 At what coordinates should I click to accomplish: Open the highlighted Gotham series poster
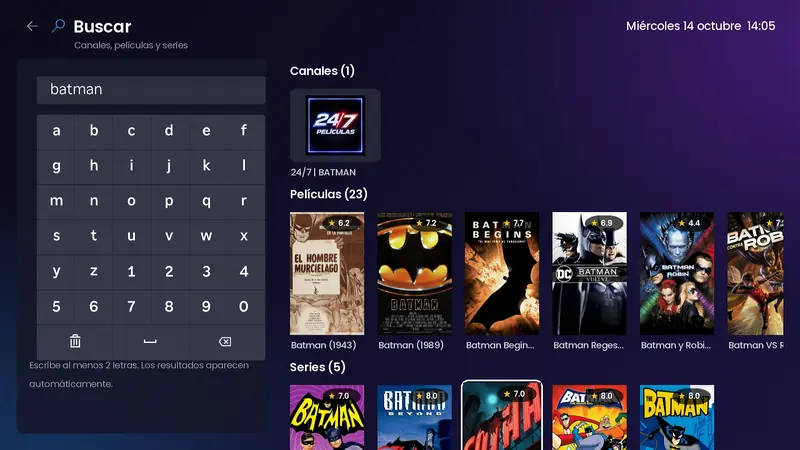(x=502, y=416)
